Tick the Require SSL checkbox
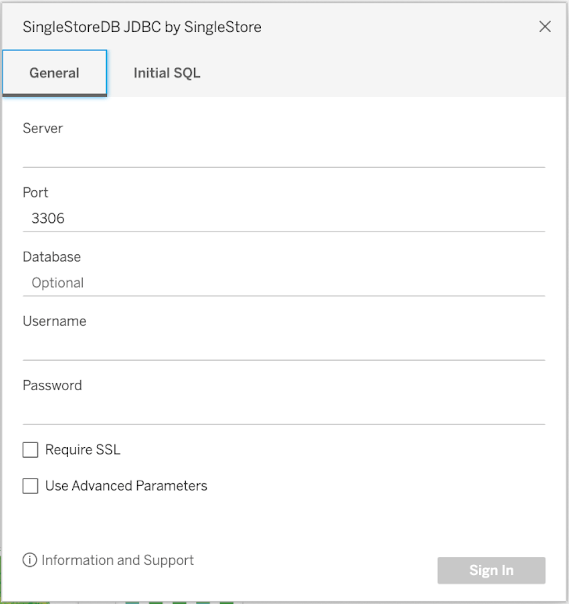The height and width of the screenshot is (604, 569). 30,450
